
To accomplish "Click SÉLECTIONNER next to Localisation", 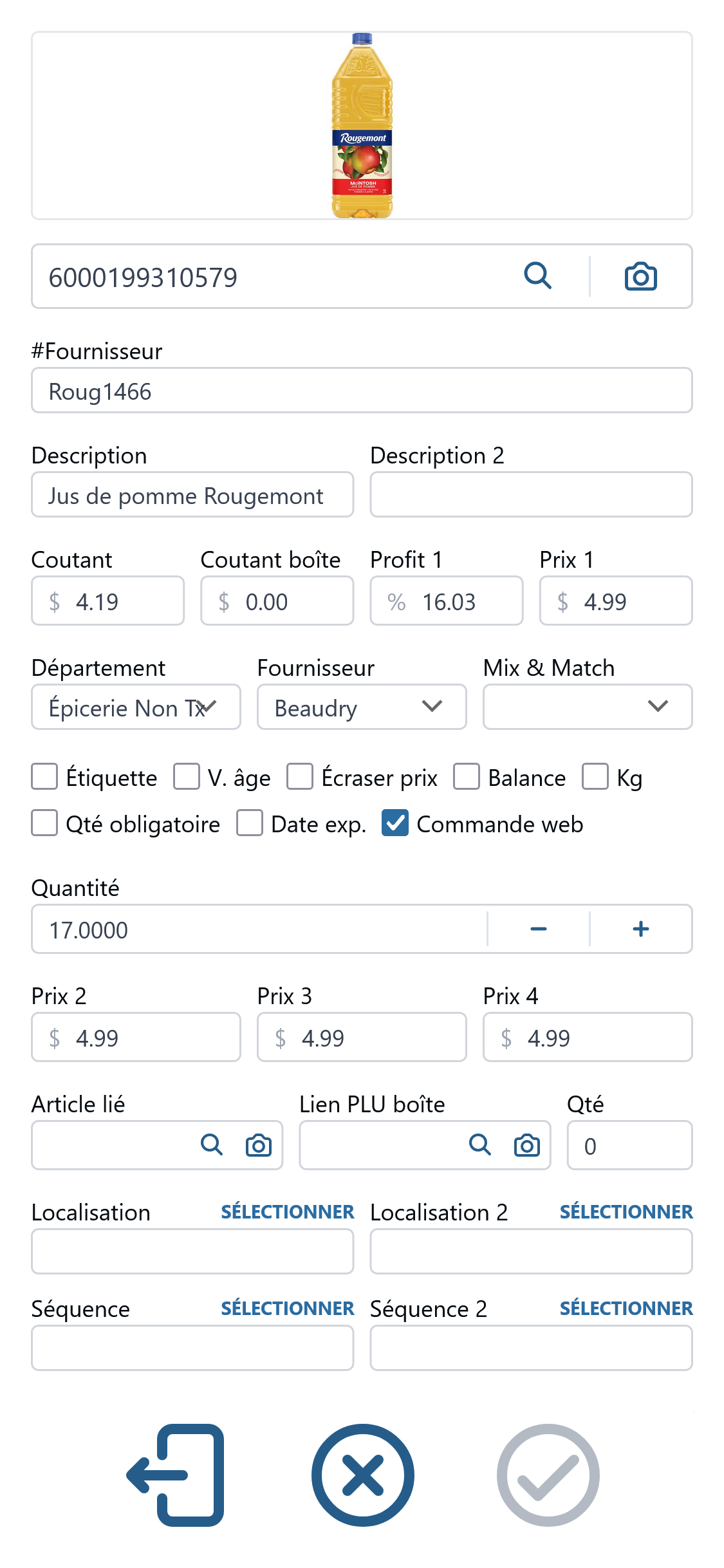I will [x=288, y=1212].
